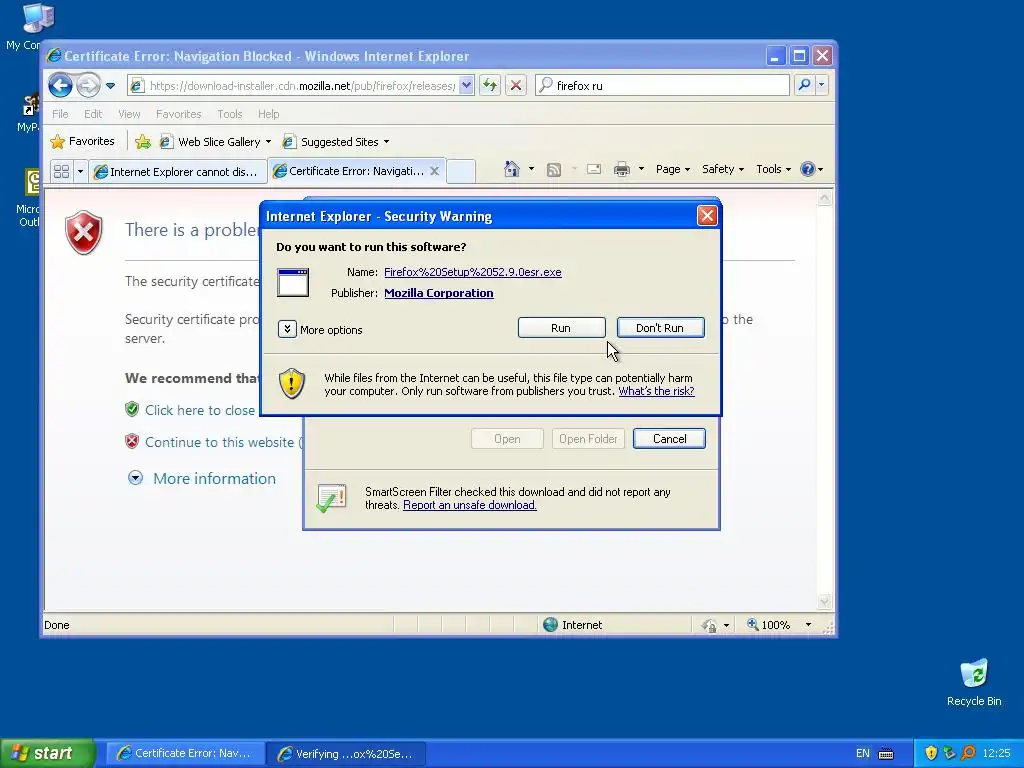
Task: Click the Stop loading red X icon
Action: [516, 85]
